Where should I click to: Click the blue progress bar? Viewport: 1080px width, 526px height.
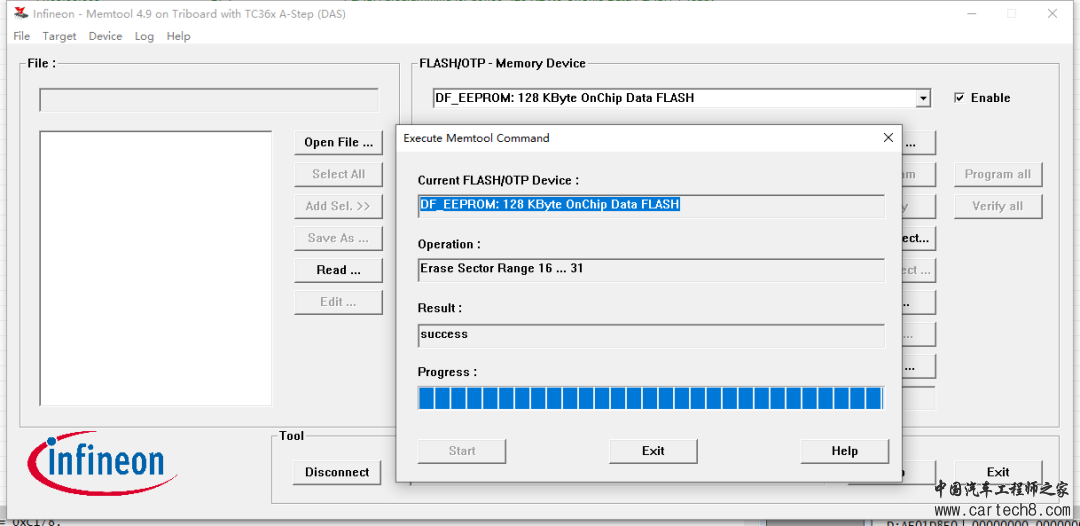pyautogui.click(x=651, y=398)
